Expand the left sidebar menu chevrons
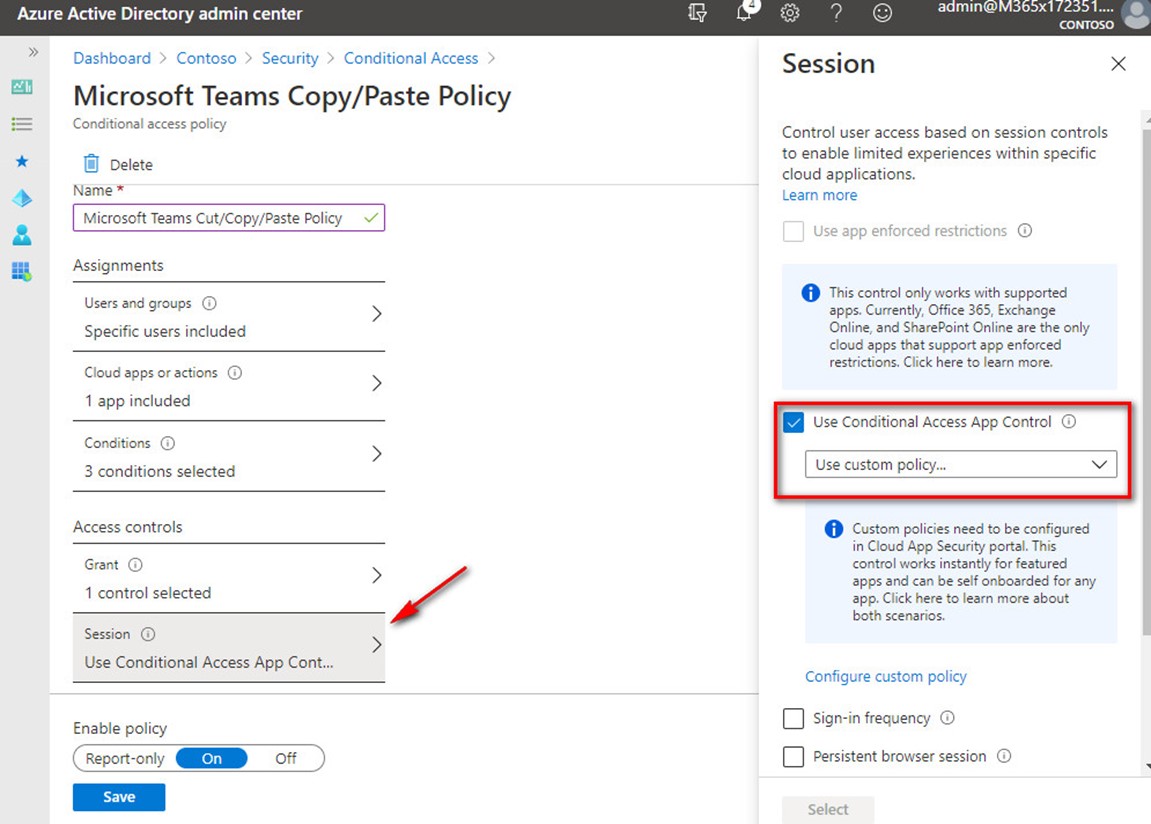 point(33,52)
